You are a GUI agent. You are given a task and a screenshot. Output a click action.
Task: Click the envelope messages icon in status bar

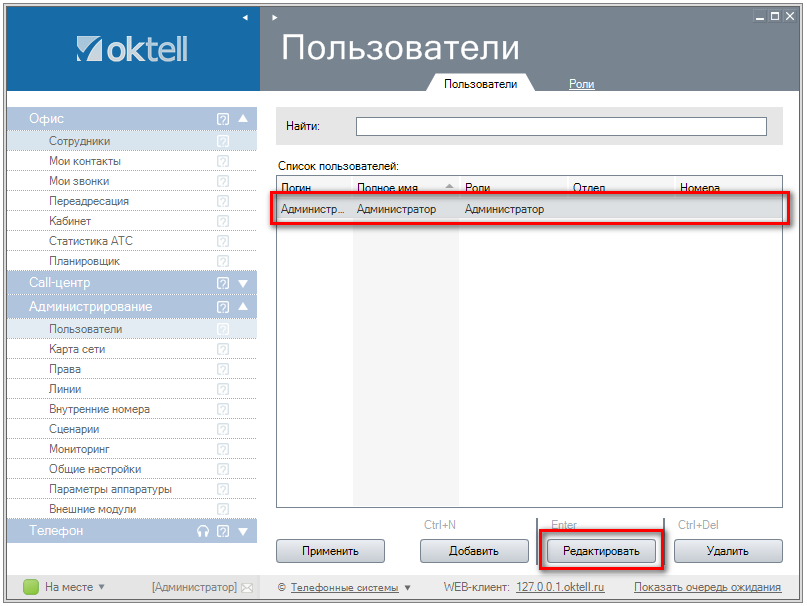[x=247, y=587]
